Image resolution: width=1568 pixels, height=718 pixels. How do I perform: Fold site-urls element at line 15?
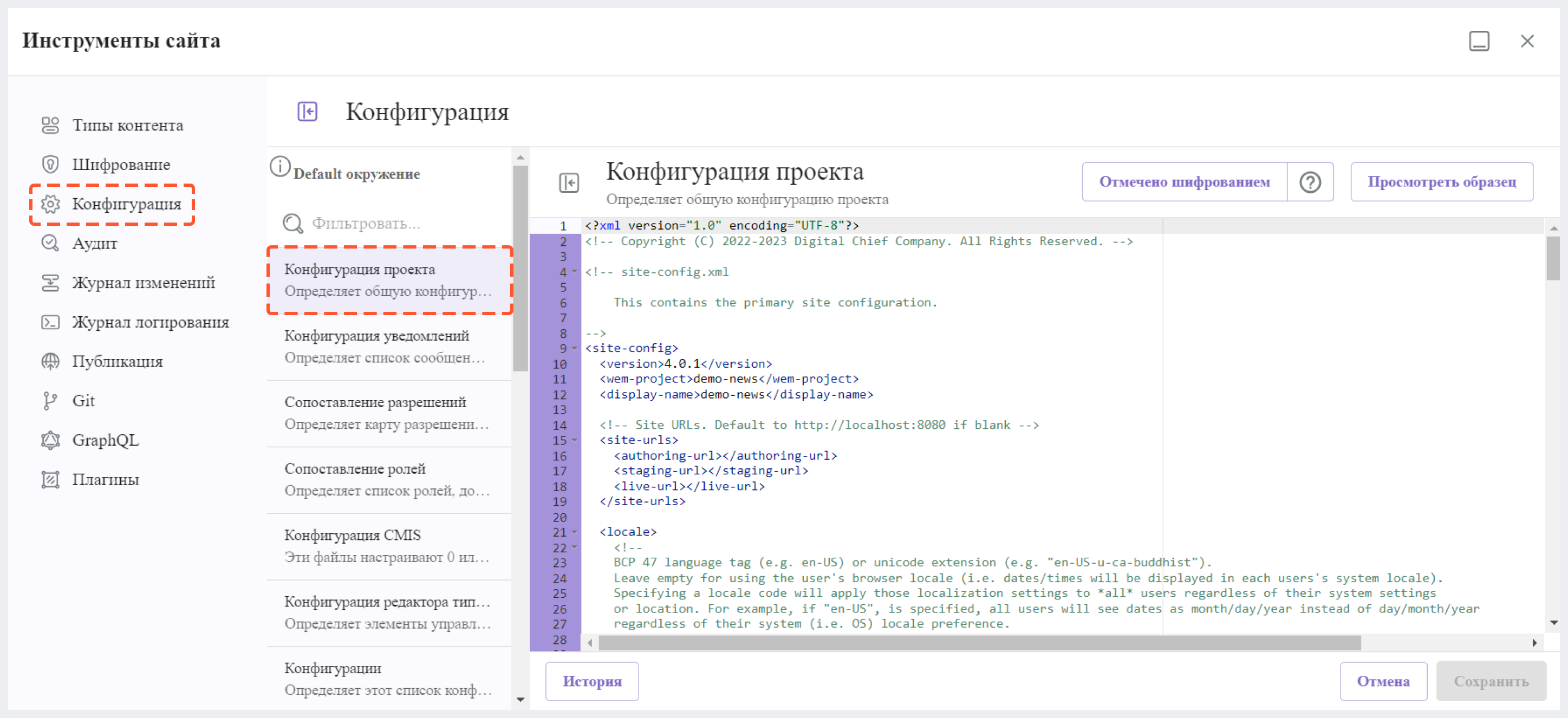574,440
